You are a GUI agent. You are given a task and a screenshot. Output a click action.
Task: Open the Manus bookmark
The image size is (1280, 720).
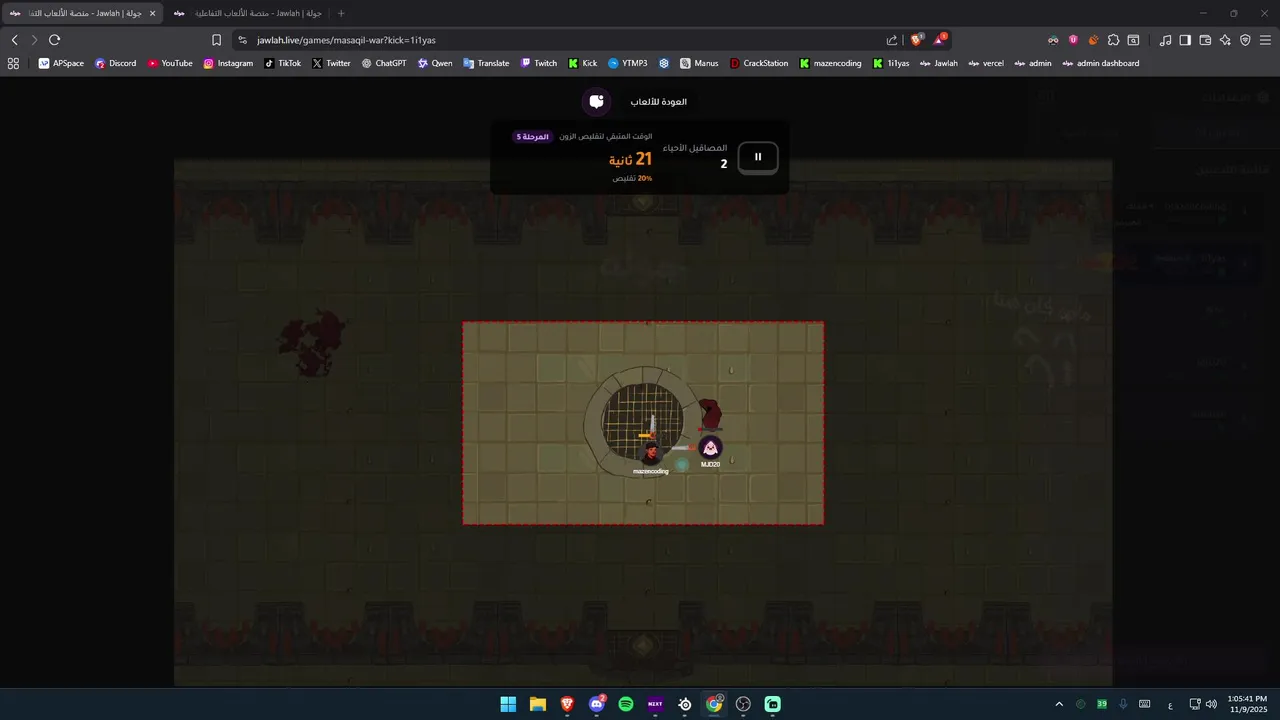[699, 63]
